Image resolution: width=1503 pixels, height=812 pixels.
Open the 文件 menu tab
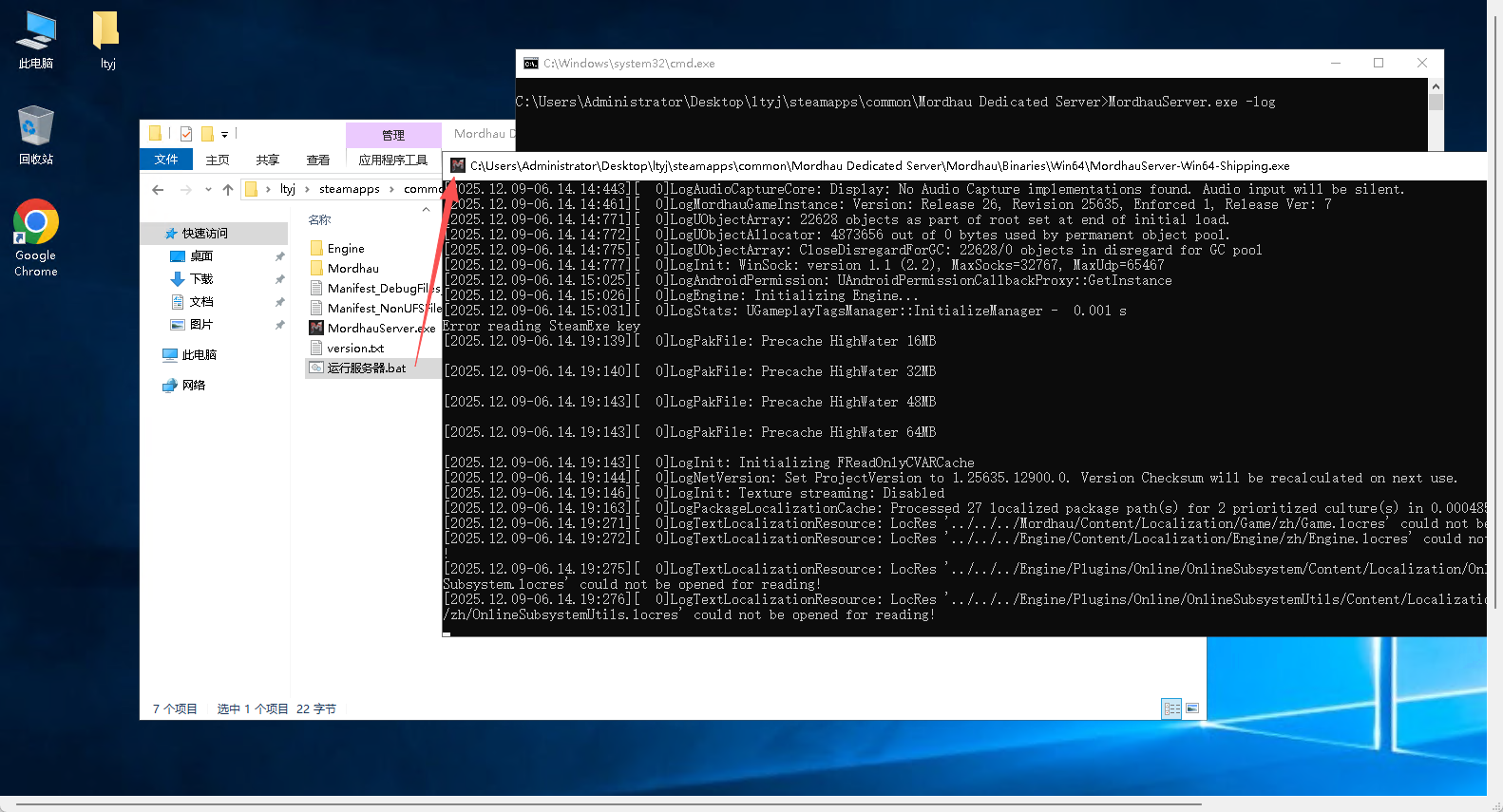(x=166, y=160)
